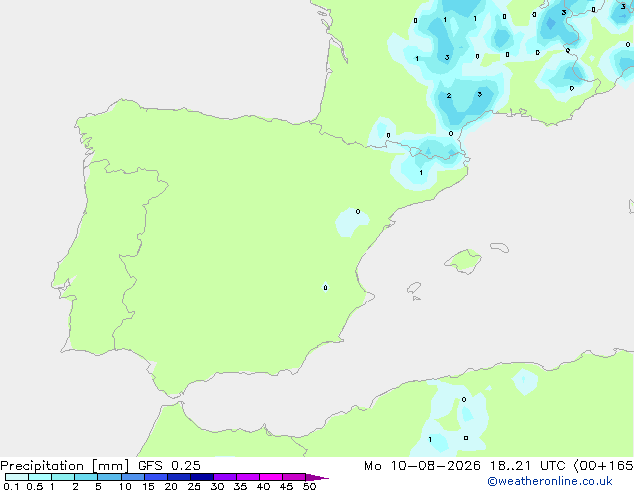Click the "GFS 0.25" model label

tap(169, 466)
